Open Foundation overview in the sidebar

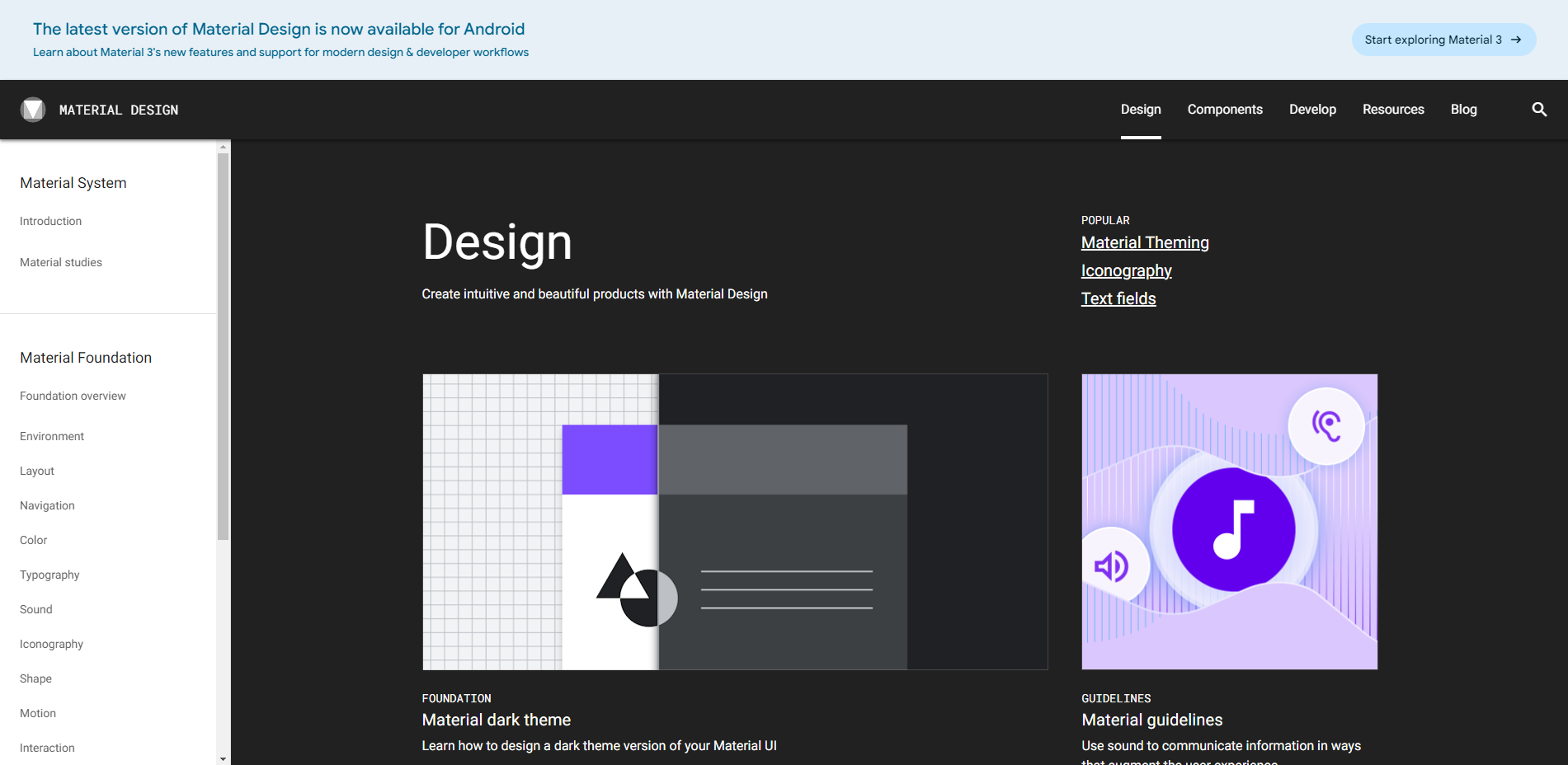(73, 396)
